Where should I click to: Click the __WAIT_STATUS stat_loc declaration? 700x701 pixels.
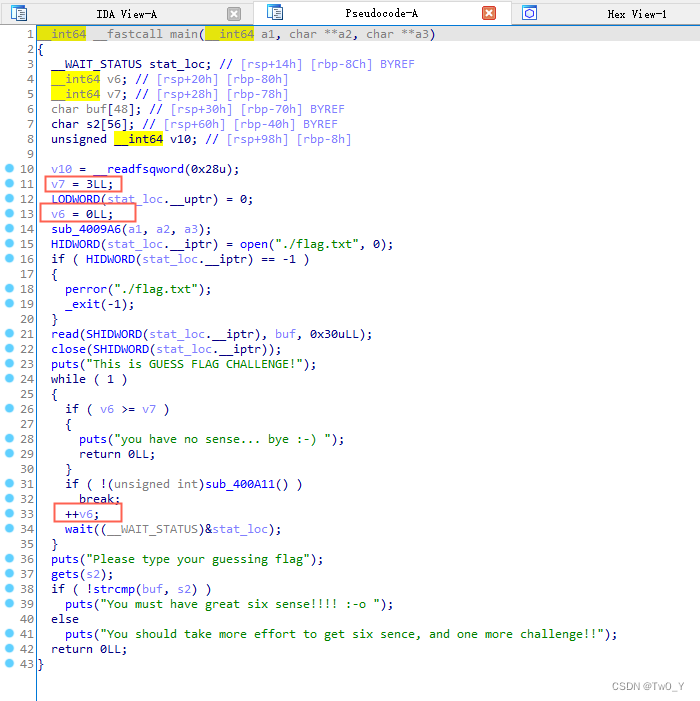(x=131, y=64)
